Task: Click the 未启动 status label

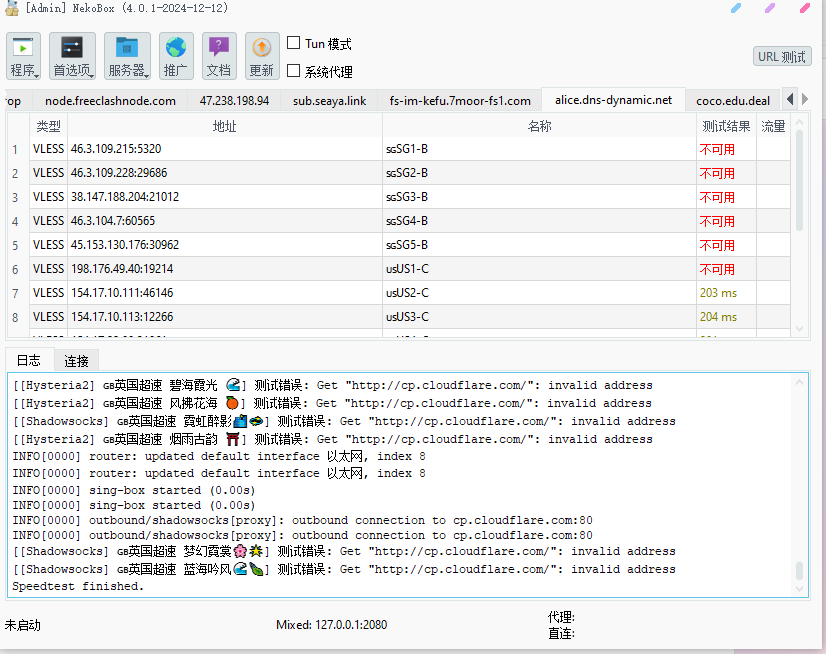Action: point(23,625)
